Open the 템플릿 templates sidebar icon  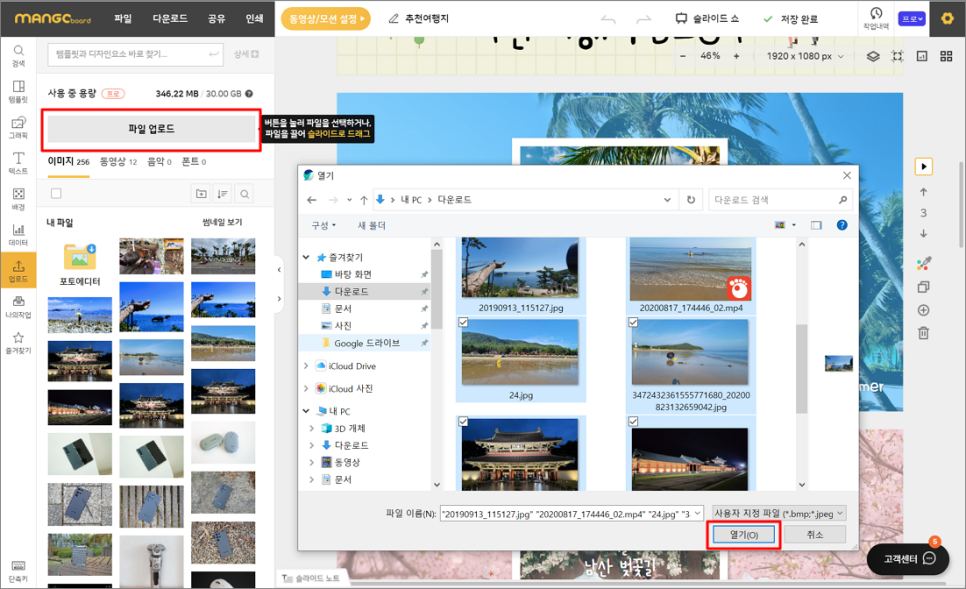pos(18,91)
